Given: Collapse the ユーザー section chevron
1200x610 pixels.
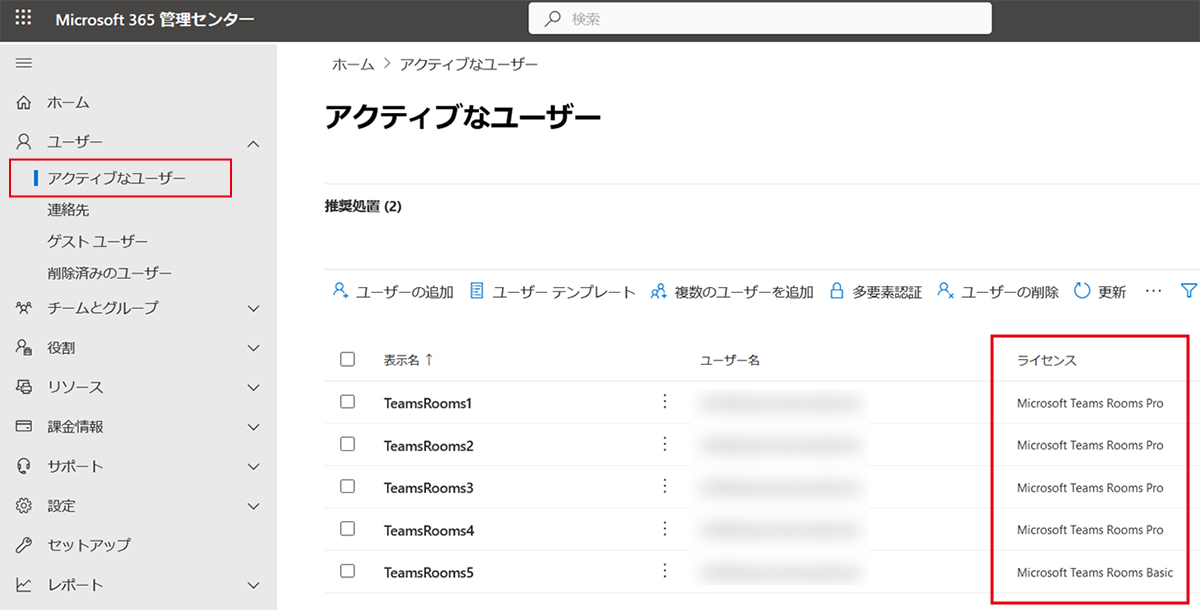Looking at the screenshot, I should 253,144.
